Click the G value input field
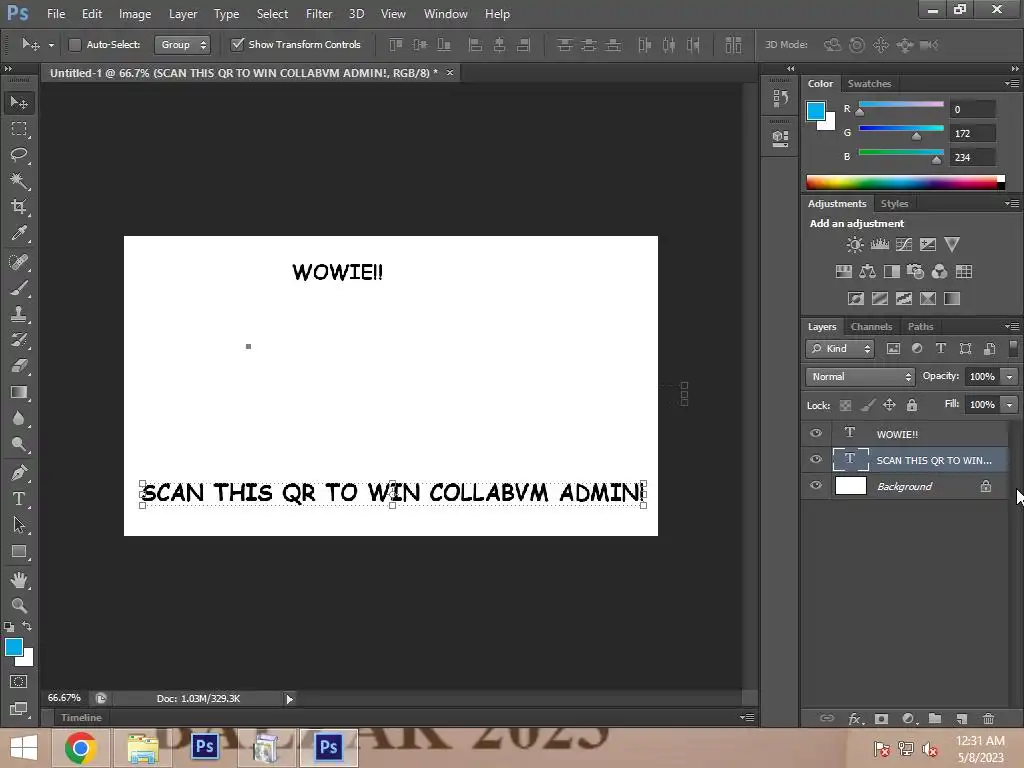This screenshot has height=768, width=1024. [x=972, y=133]
